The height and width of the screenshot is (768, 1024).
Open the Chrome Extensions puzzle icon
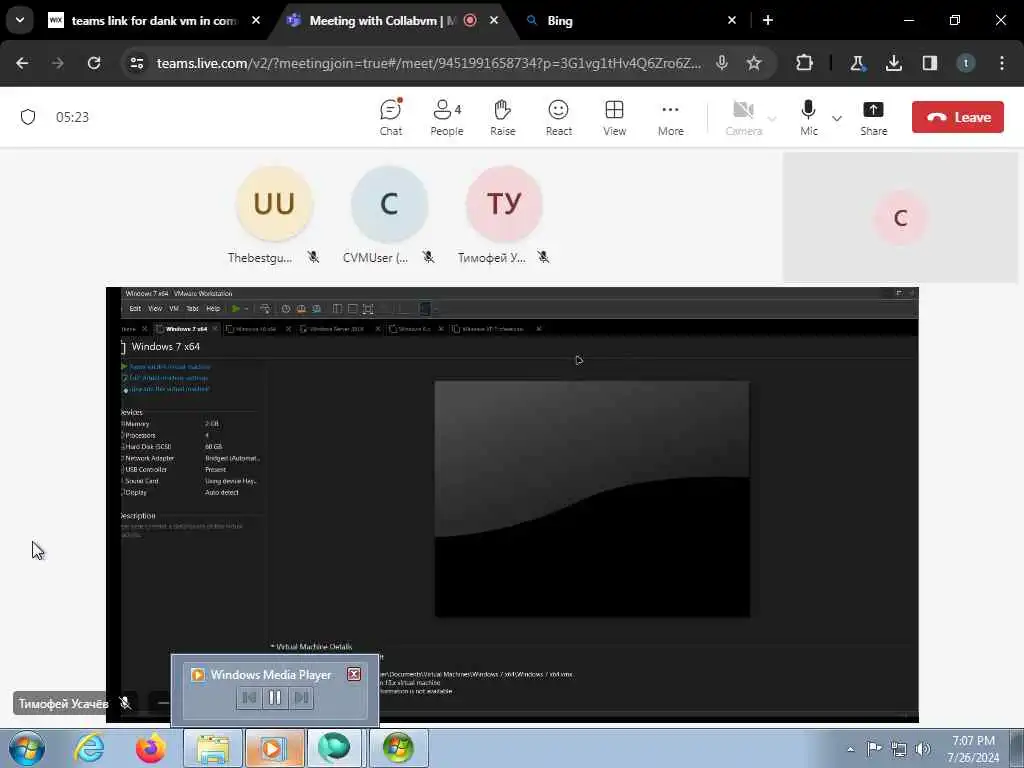tap(805, 63)
